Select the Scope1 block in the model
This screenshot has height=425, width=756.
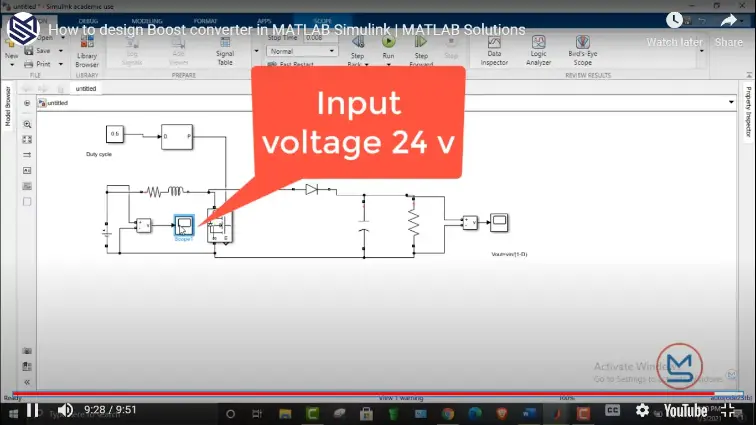(x=184, y=223)
